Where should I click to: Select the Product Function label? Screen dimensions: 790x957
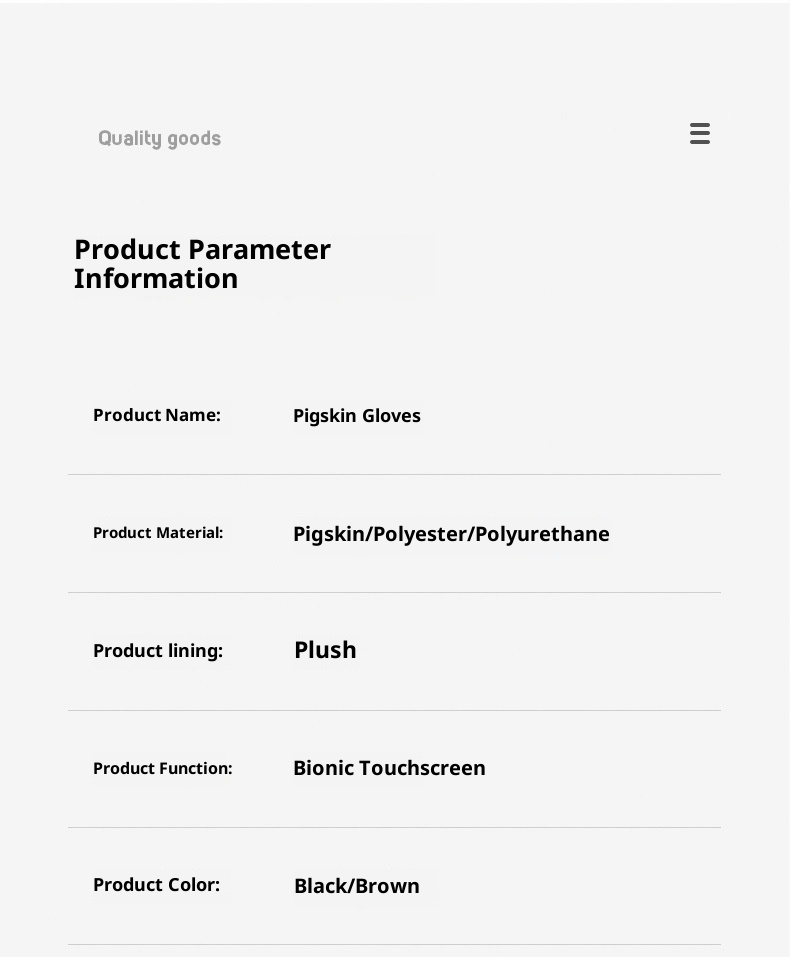tap(162, 768)
